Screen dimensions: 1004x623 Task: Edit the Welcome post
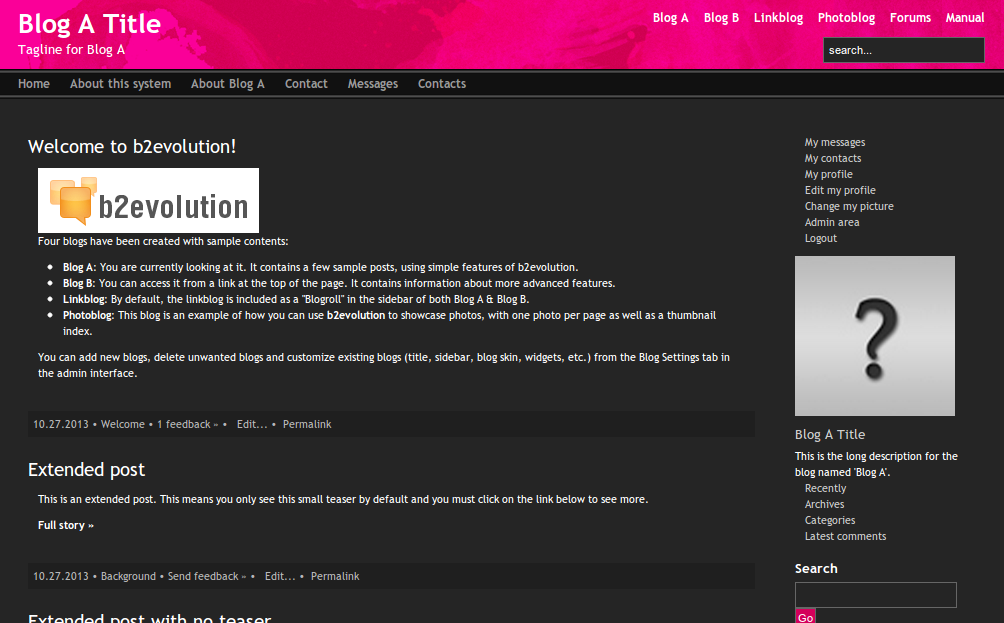252,424
